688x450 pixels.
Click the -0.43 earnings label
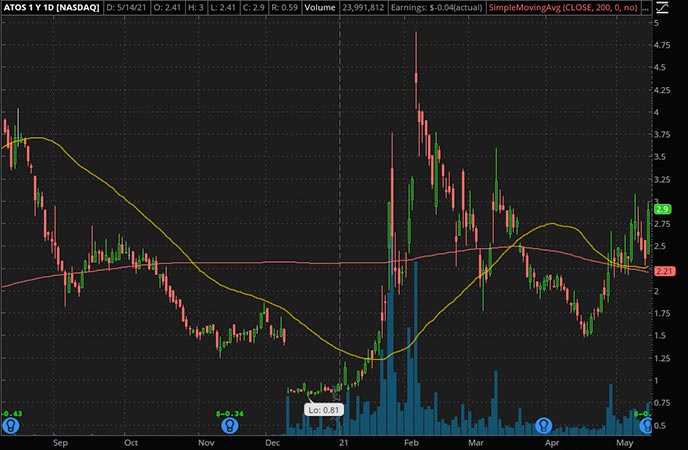point(11,414)
